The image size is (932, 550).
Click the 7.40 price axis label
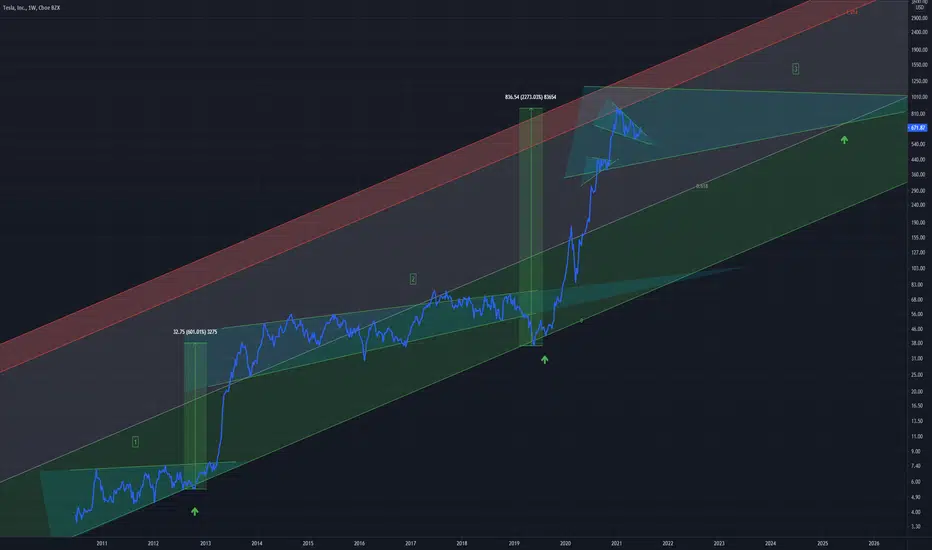[916, 466]
